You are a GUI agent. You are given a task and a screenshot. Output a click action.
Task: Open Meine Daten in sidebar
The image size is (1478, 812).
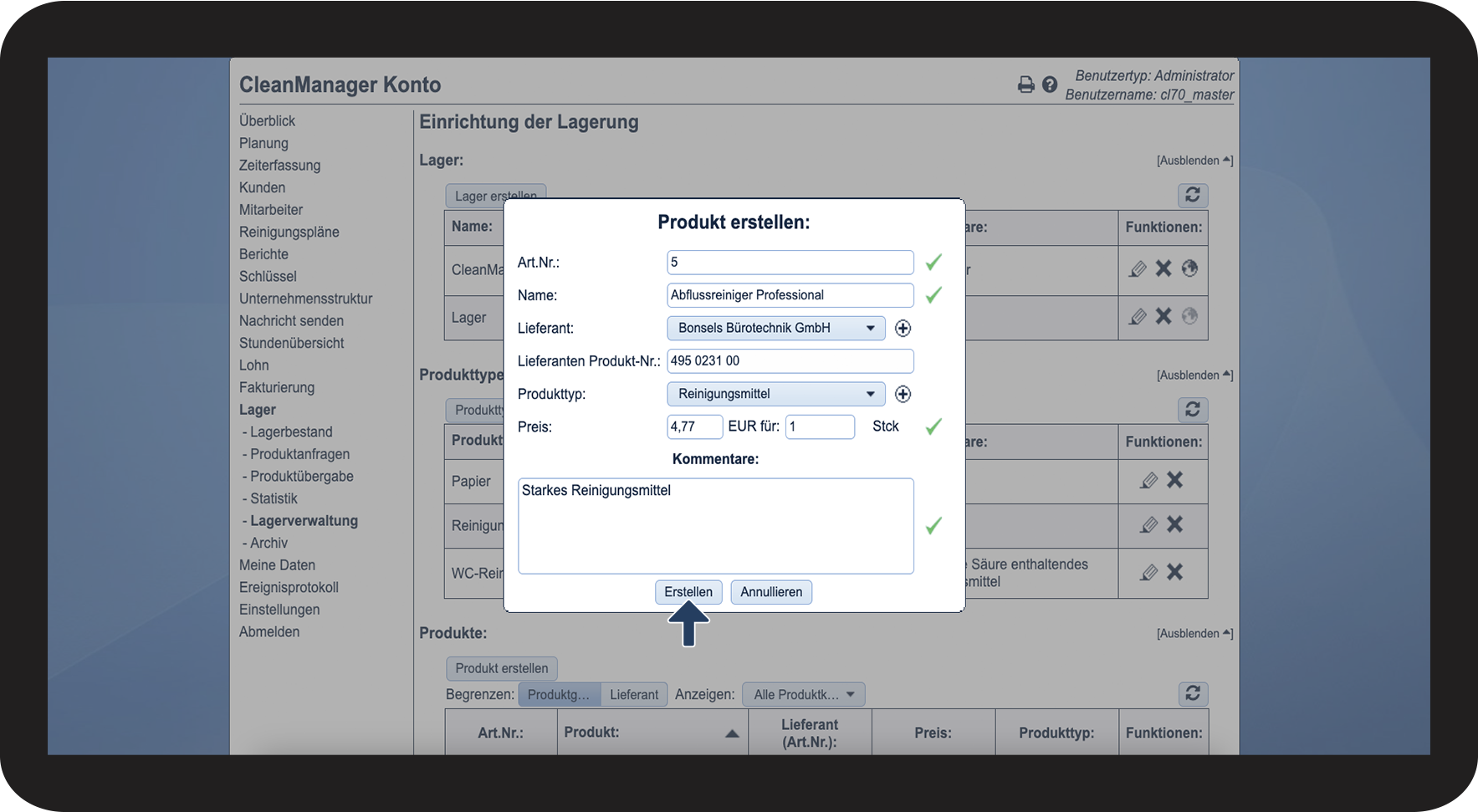coord(277,565)
